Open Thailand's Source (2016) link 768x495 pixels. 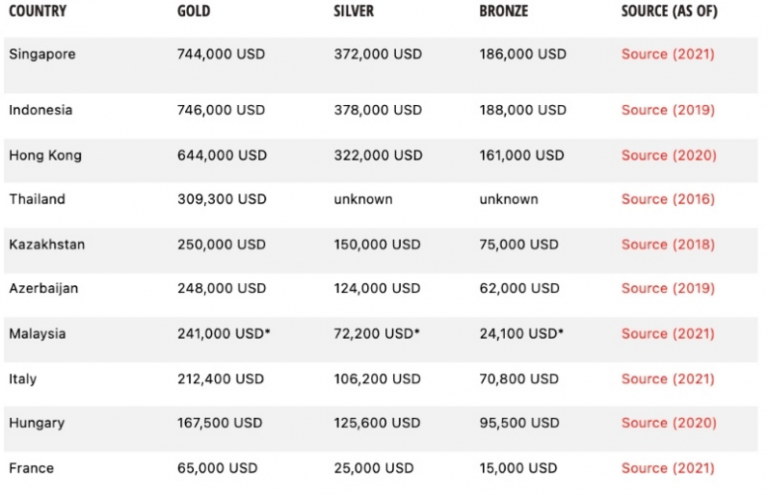coord(668,199)
